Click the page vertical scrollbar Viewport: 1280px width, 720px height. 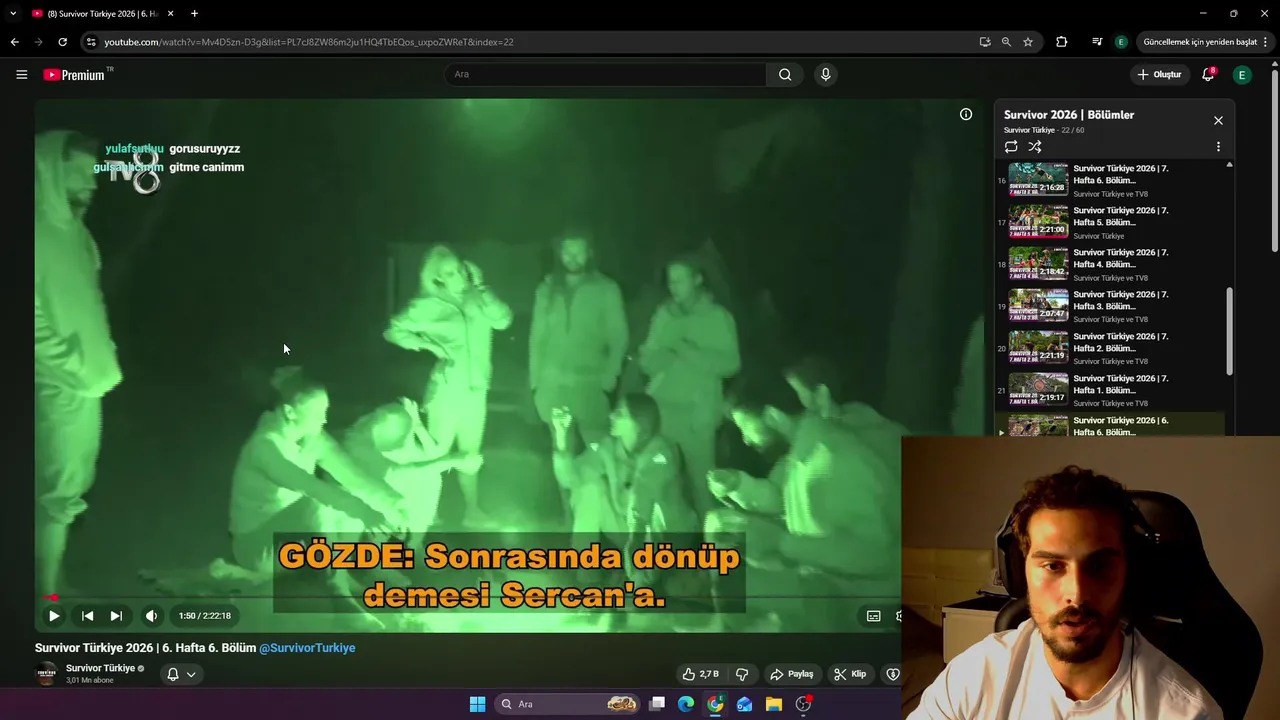click(x=1274, y=160)
